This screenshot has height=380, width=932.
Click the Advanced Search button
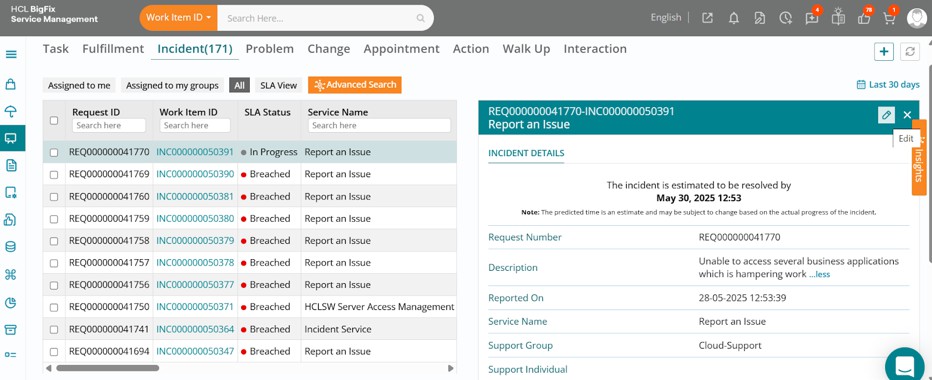(355, 85)
